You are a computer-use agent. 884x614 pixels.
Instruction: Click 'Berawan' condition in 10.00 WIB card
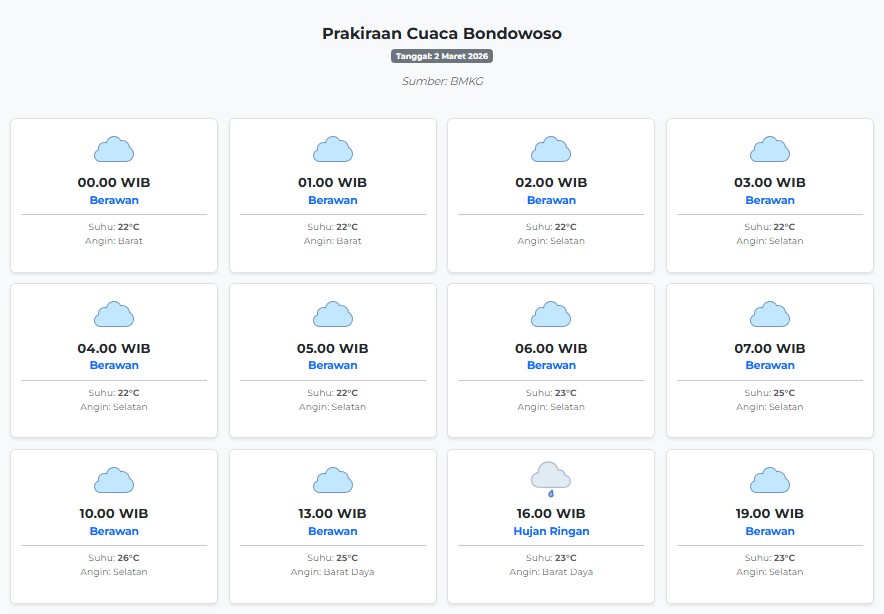(114, 531)
